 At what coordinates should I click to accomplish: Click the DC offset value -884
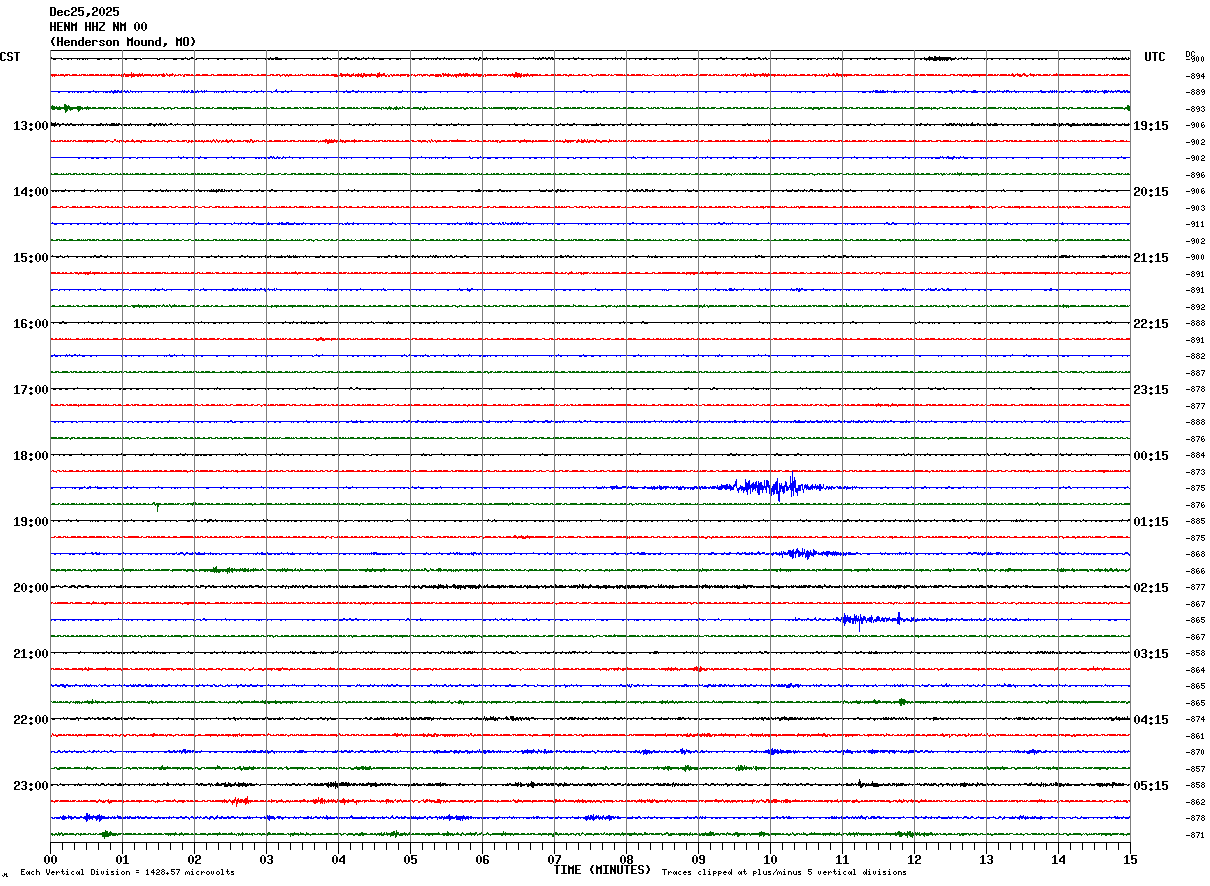1195,455
